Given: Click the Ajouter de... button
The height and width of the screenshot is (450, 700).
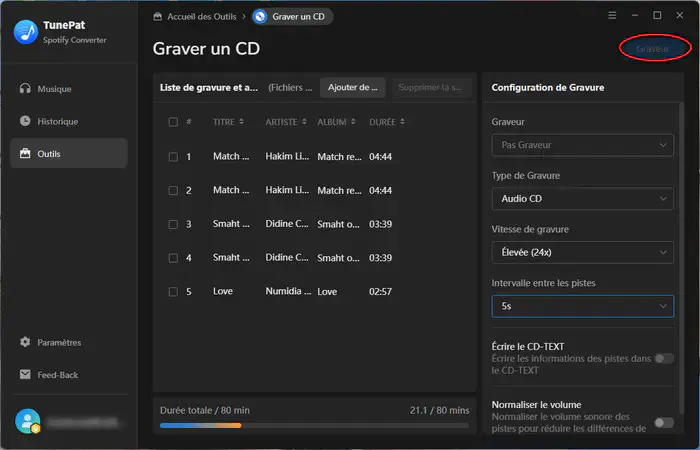Looking at the screenshot, I should 352,88.
